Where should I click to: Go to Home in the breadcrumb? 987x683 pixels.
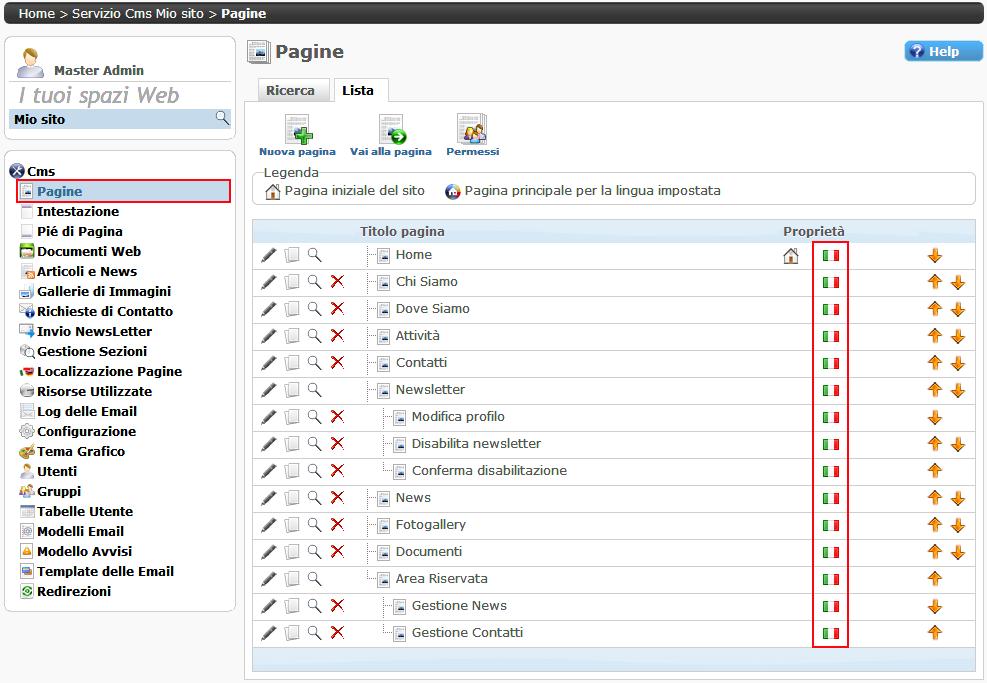(37, 14)
